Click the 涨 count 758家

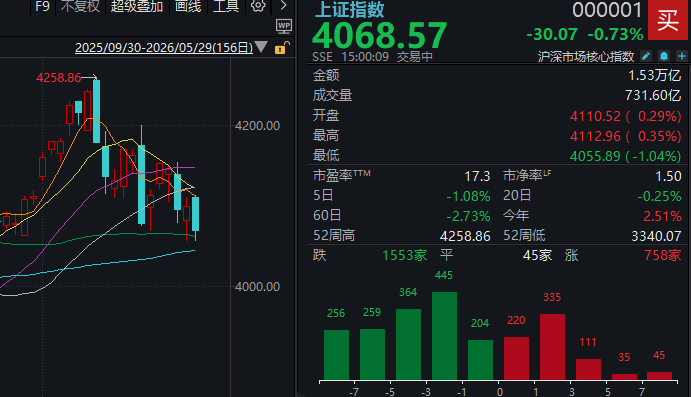(x=663, y=256)
